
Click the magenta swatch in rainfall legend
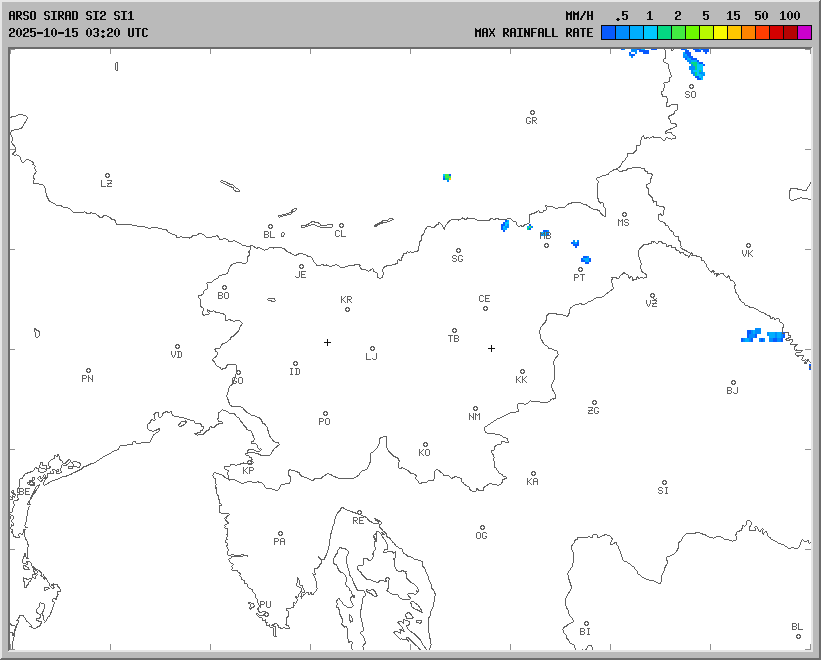point(805,33)
